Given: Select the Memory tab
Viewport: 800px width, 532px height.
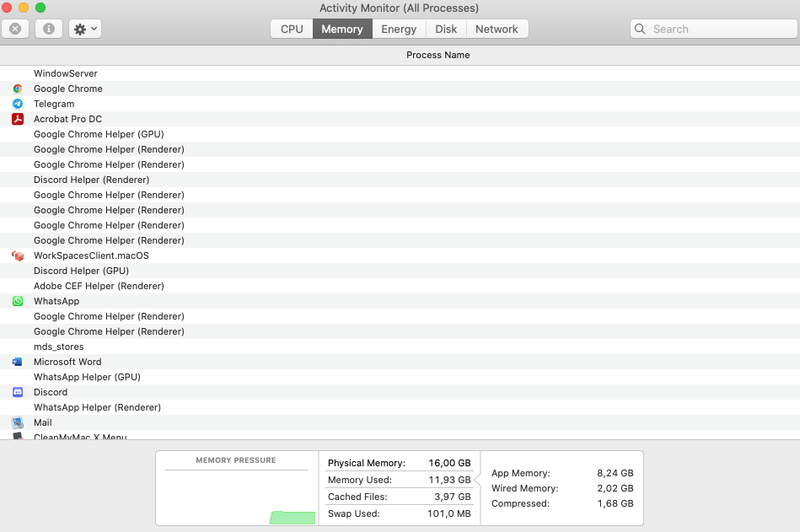Looking at the screenshot, I should coord(342,29).
